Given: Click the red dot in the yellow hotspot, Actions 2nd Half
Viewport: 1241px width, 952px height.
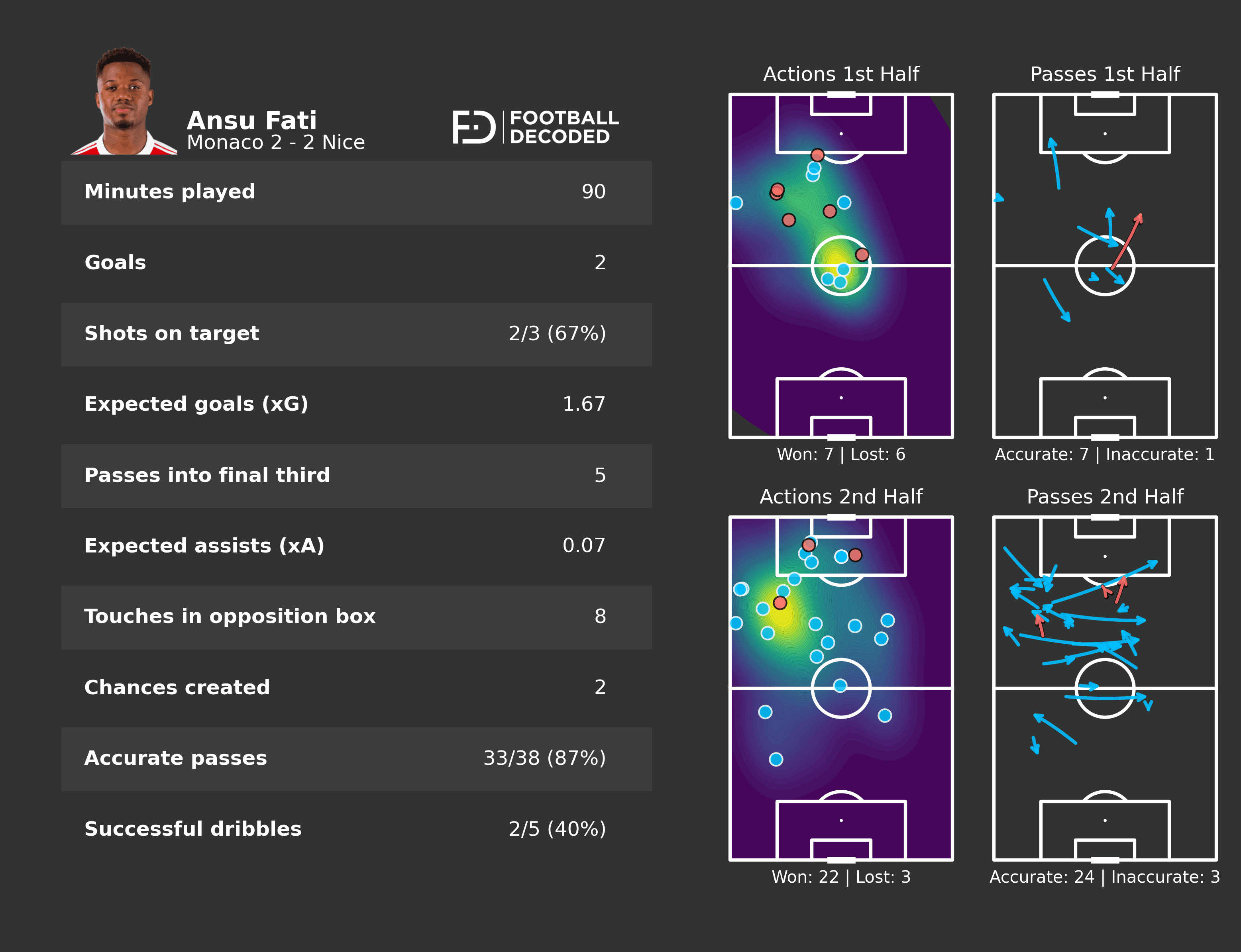Looking at the screenshot, I should [780, 603].
